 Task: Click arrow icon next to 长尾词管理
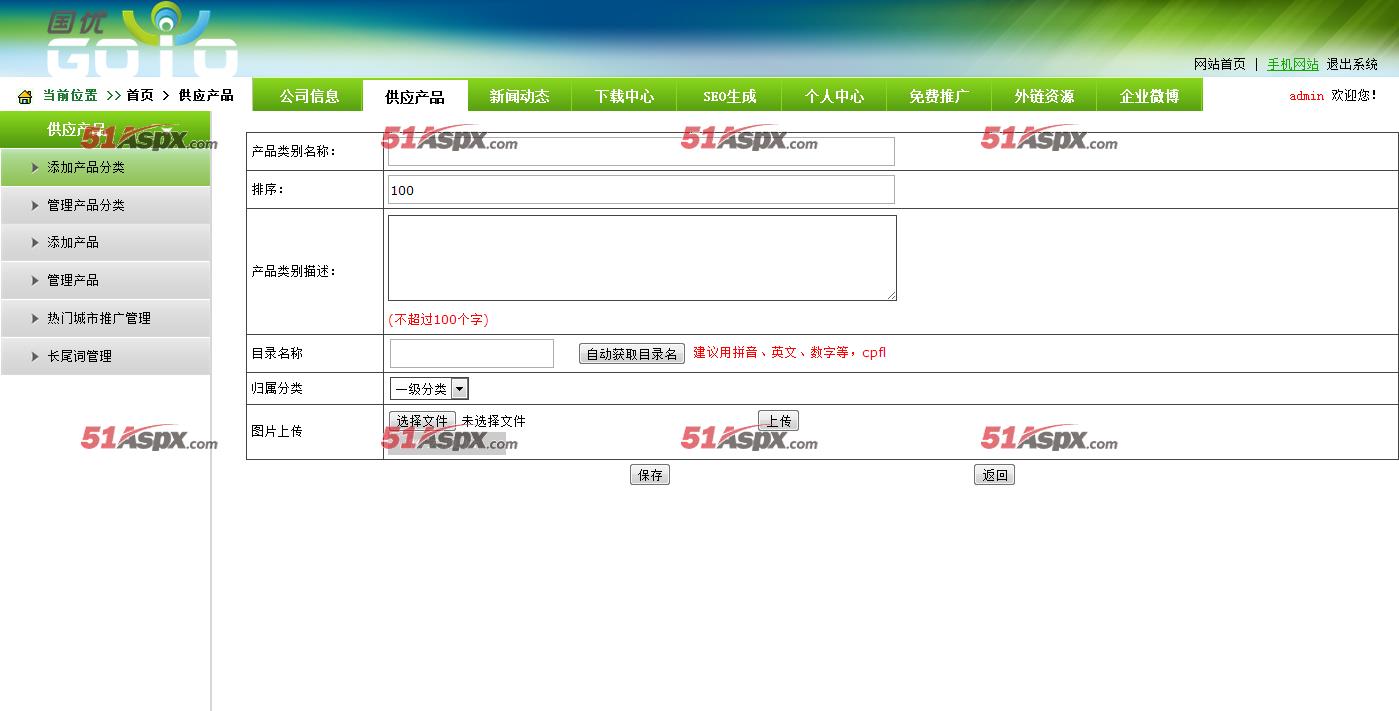pyautogui.click(x=36, y=356)
